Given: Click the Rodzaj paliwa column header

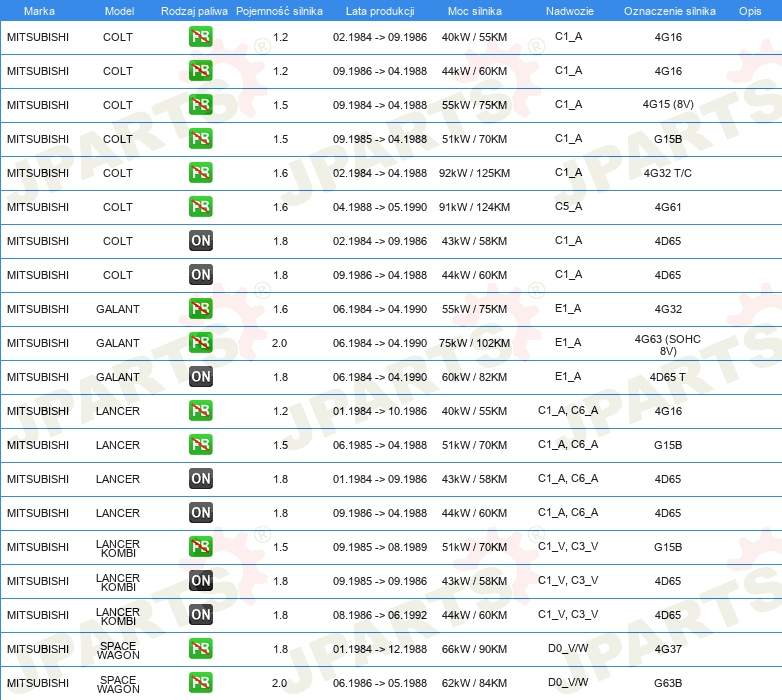Looking at the screenshot, I should click(194, 11).
